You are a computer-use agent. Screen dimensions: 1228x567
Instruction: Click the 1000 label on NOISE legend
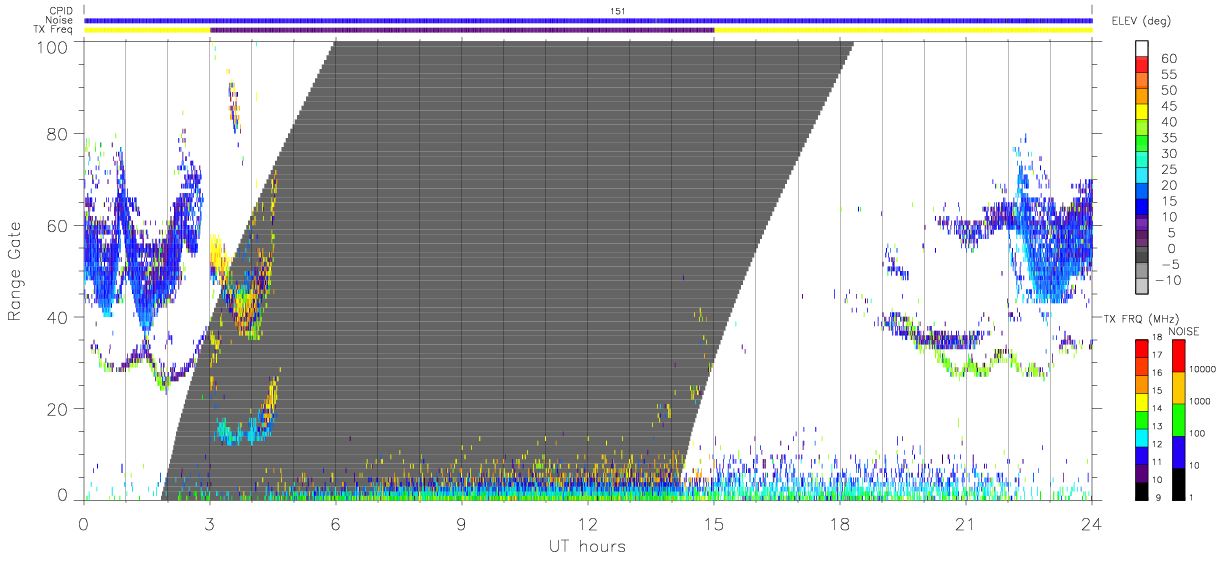pos(1200,400)
